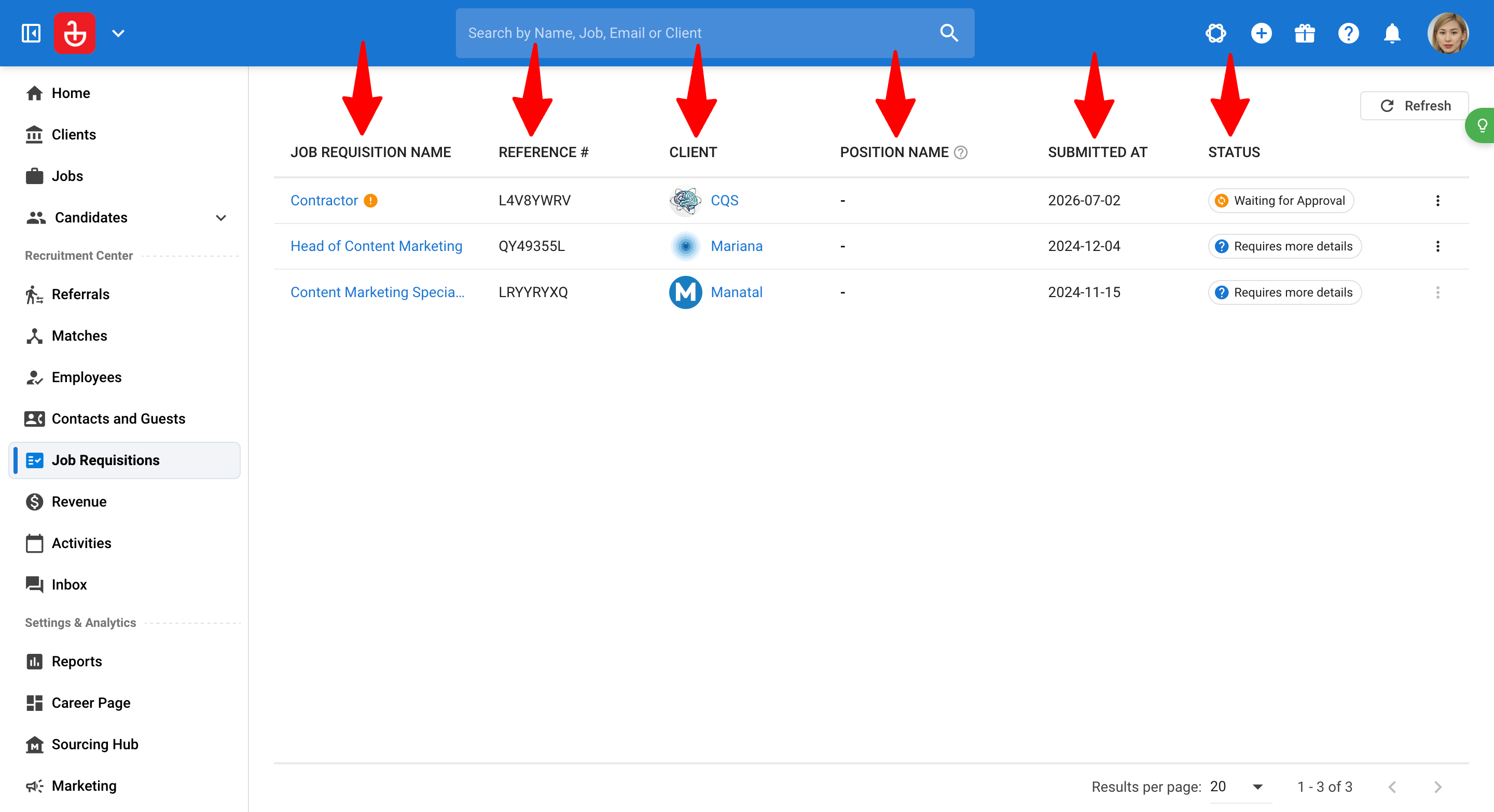Open the AI assistant icon in the header
1494x812 pixels.
pos(1215,33)
